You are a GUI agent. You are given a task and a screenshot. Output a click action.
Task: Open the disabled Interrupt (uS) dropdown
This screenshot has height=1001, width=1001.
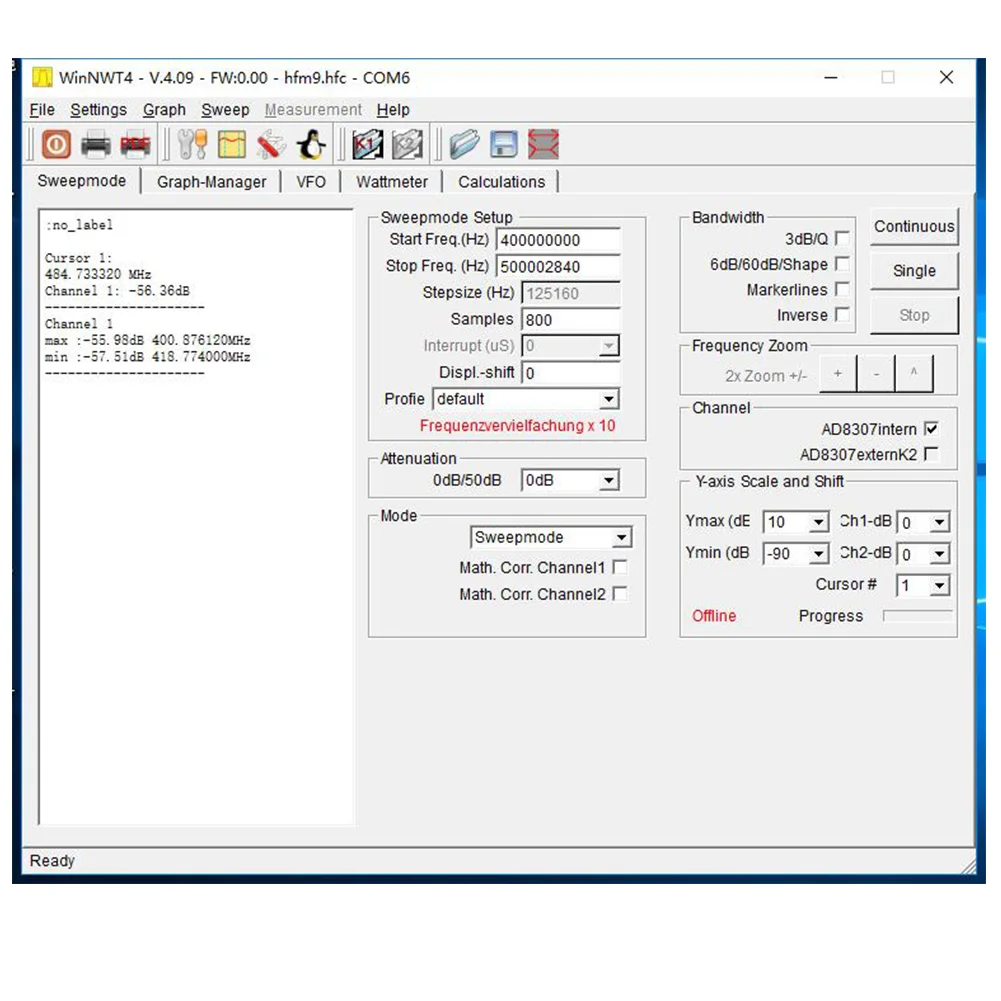pyautogui.click(x=571, y=346)
